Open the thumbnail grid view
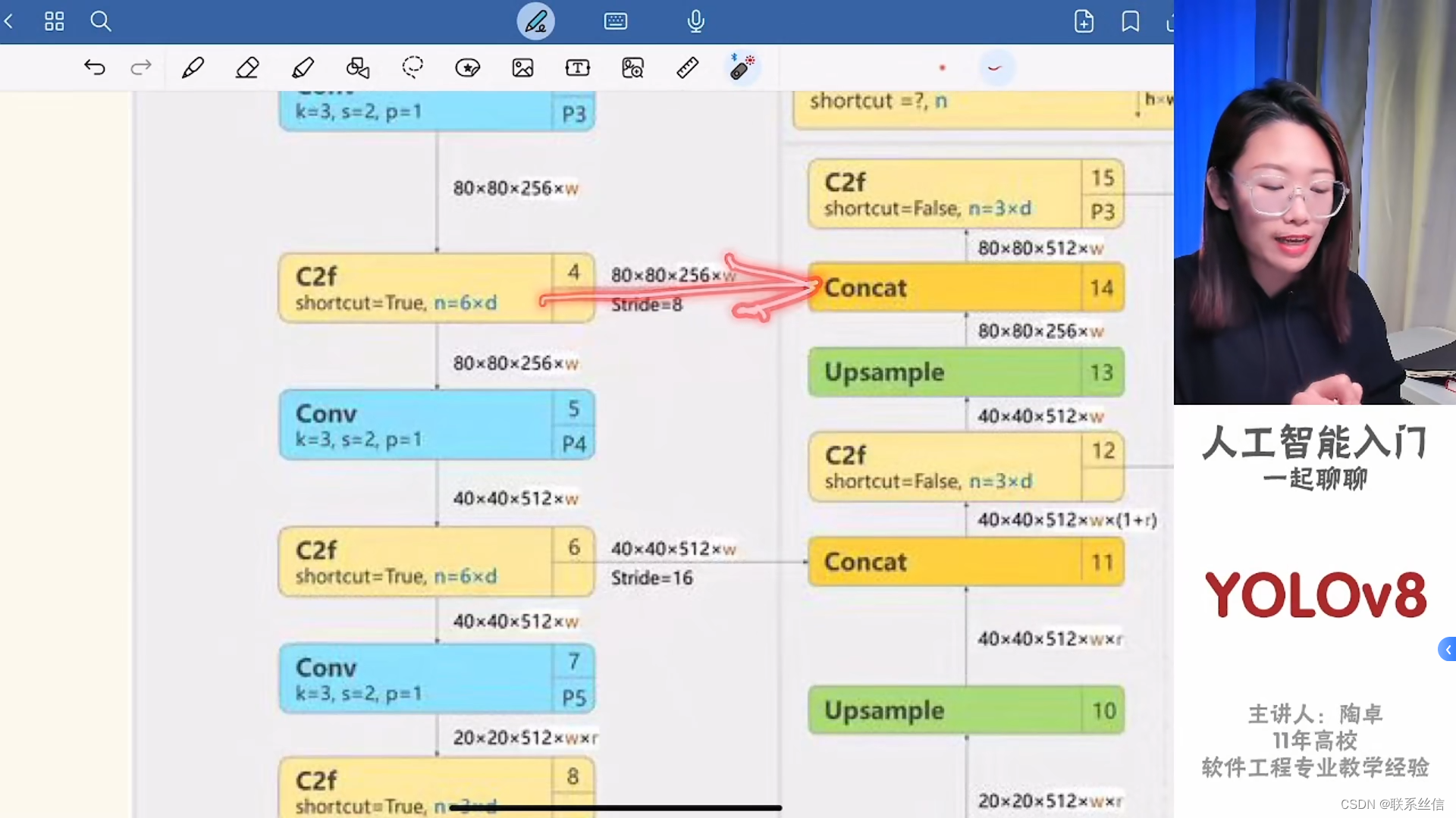 pos(54,21)
